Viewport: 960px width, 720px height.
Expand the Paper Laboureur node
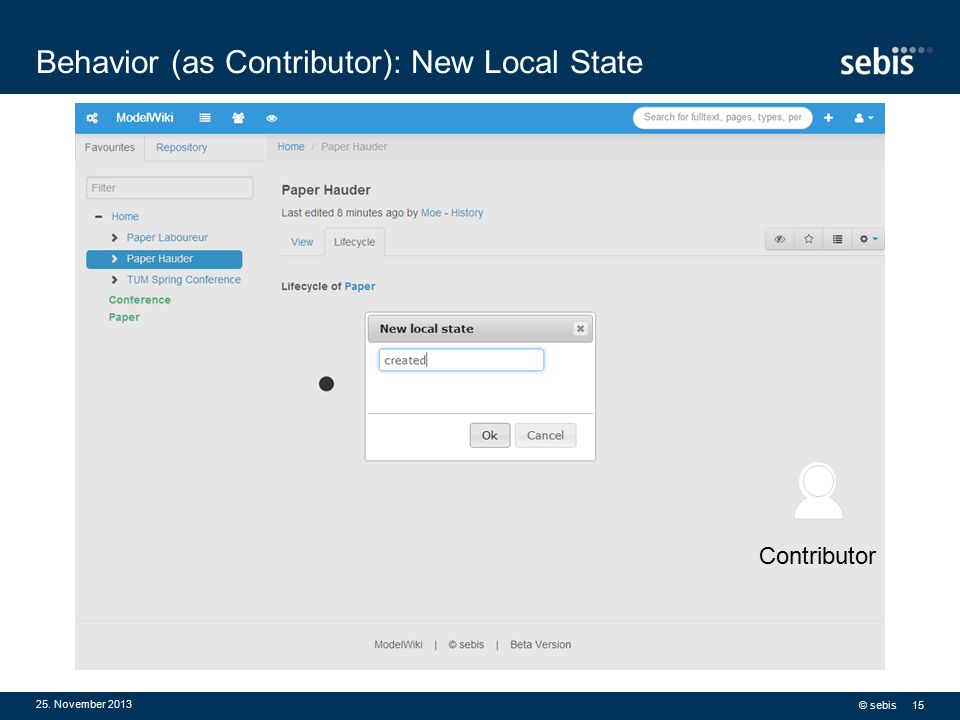[114, 238]
